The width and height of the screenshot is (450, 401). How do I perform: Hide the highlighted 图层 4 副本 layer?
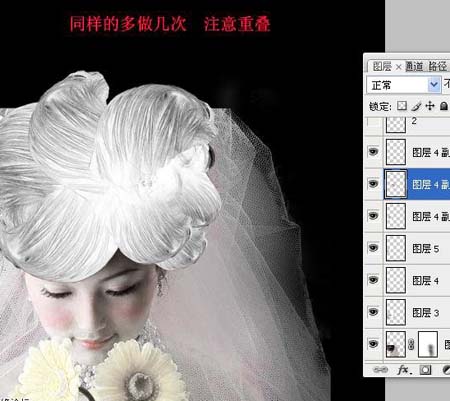click(373, 184)
